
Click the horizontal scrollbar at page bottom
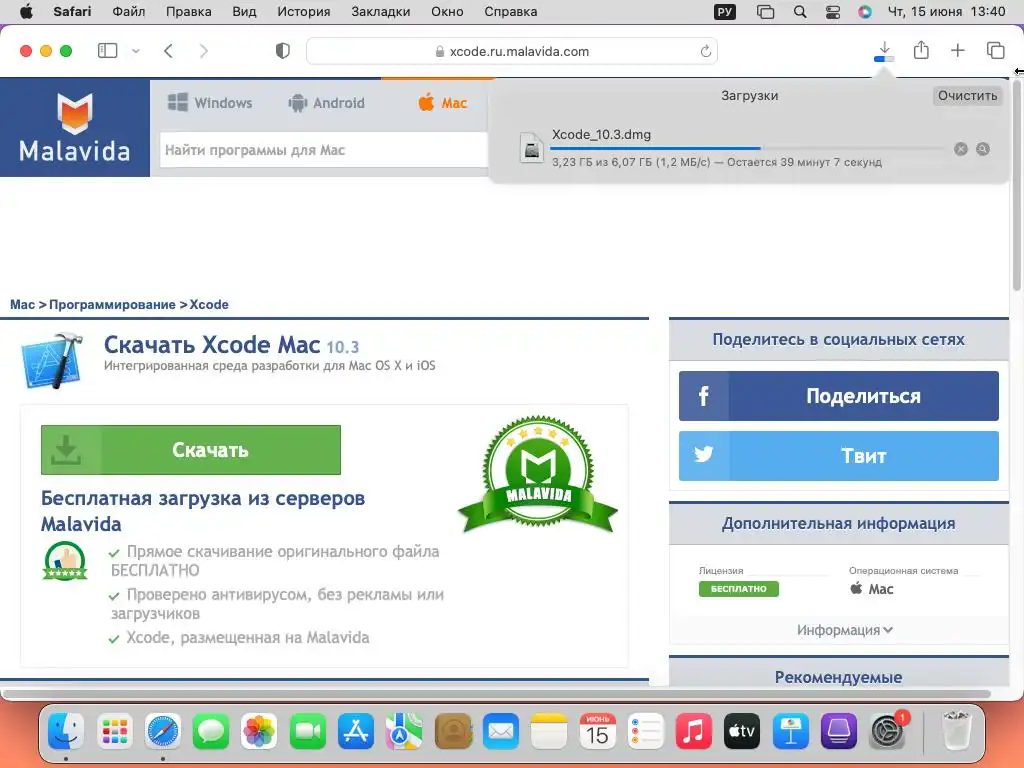(496, 694)
